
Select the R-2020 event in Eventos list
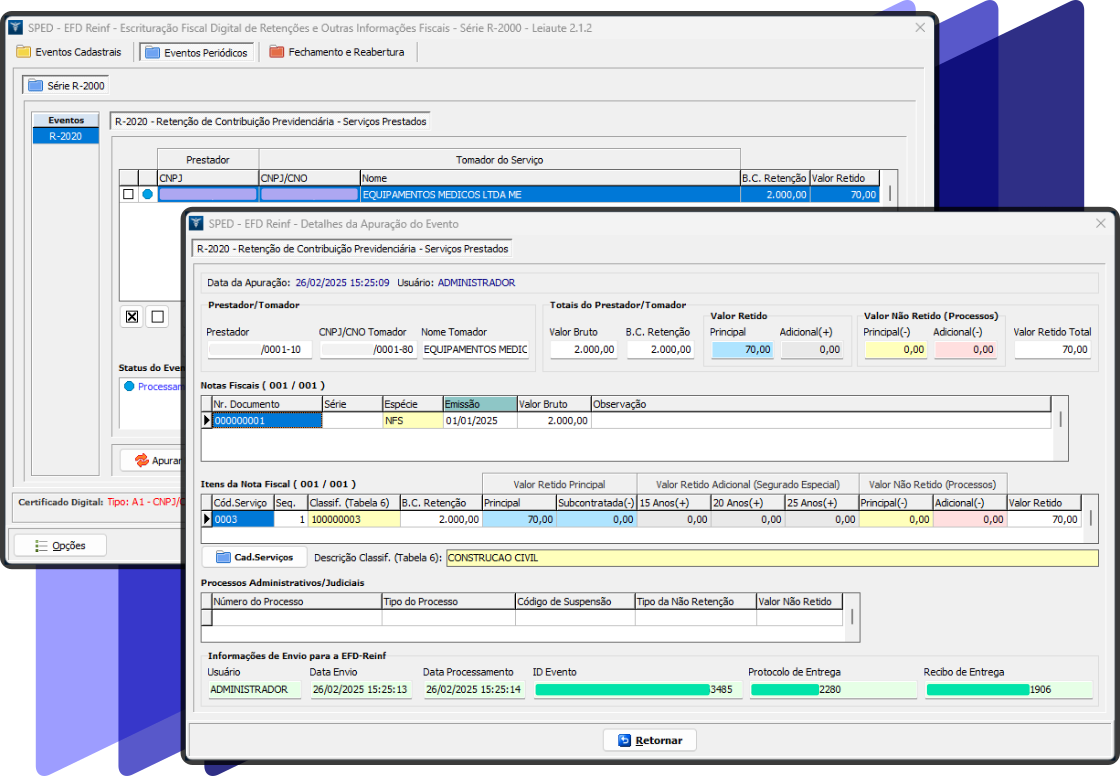pos(66,136)
